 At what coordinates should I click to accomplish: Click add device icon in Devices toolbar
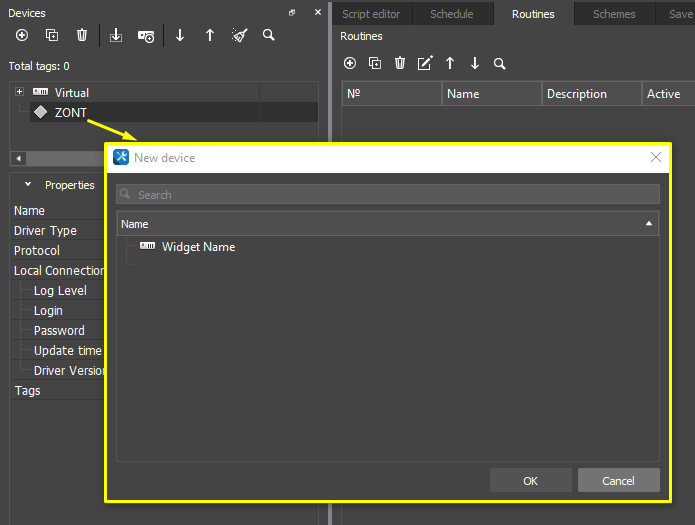[22, 35]
